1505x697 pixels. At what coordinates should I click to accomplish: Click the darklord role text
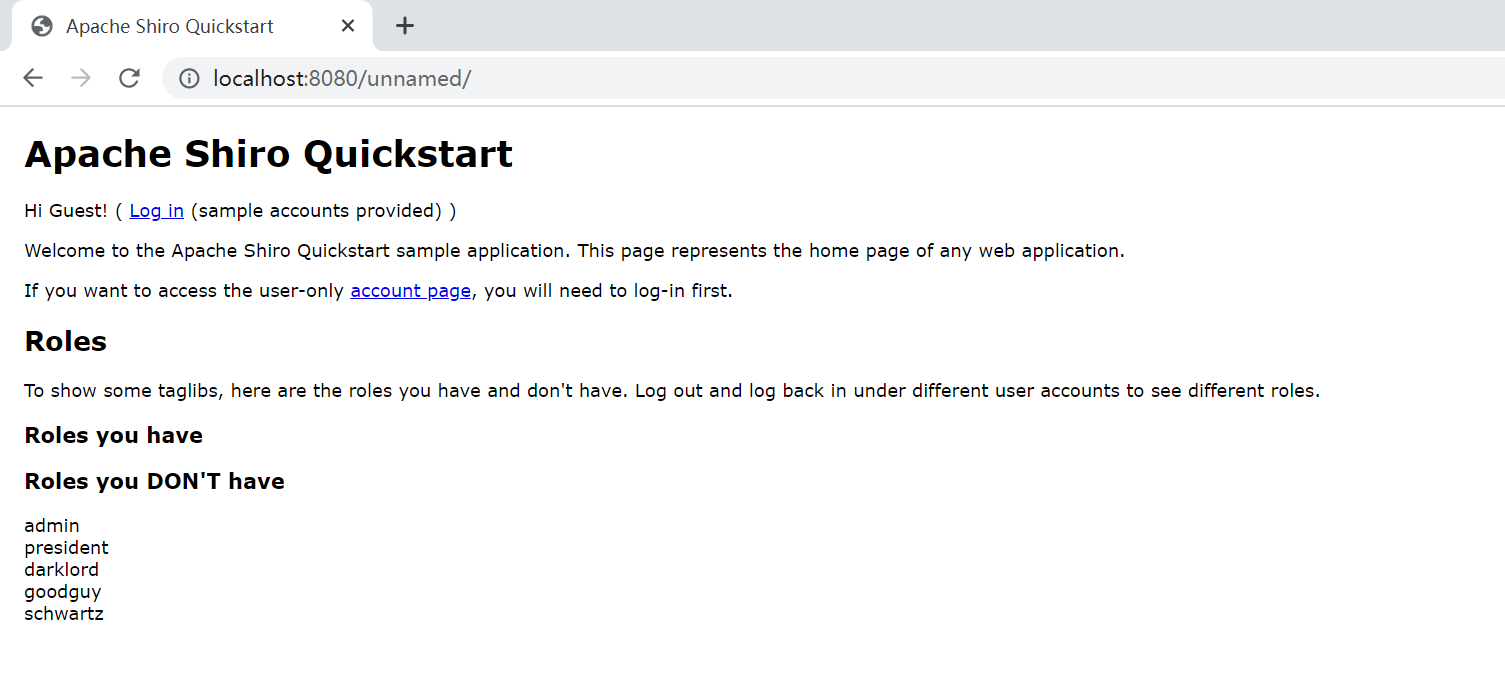[61, 570]
